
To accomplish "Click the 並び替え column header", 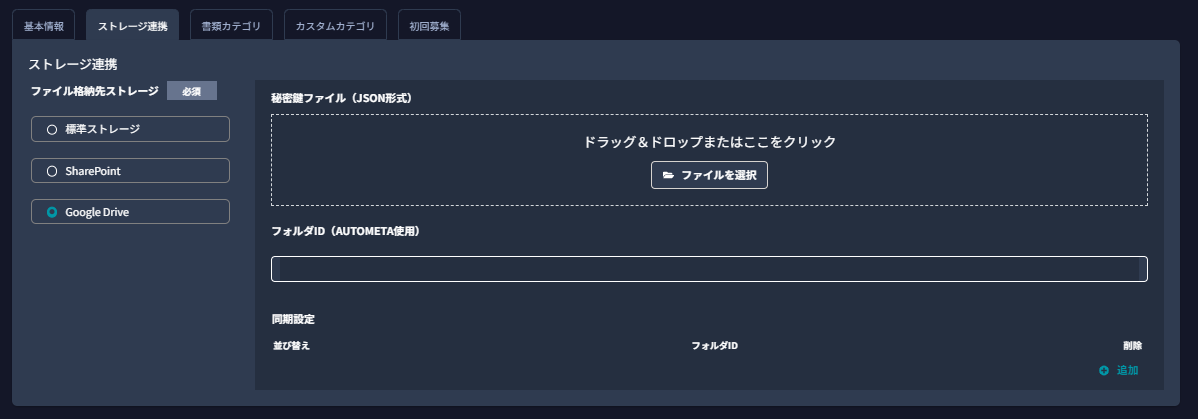I will [291, 346].
